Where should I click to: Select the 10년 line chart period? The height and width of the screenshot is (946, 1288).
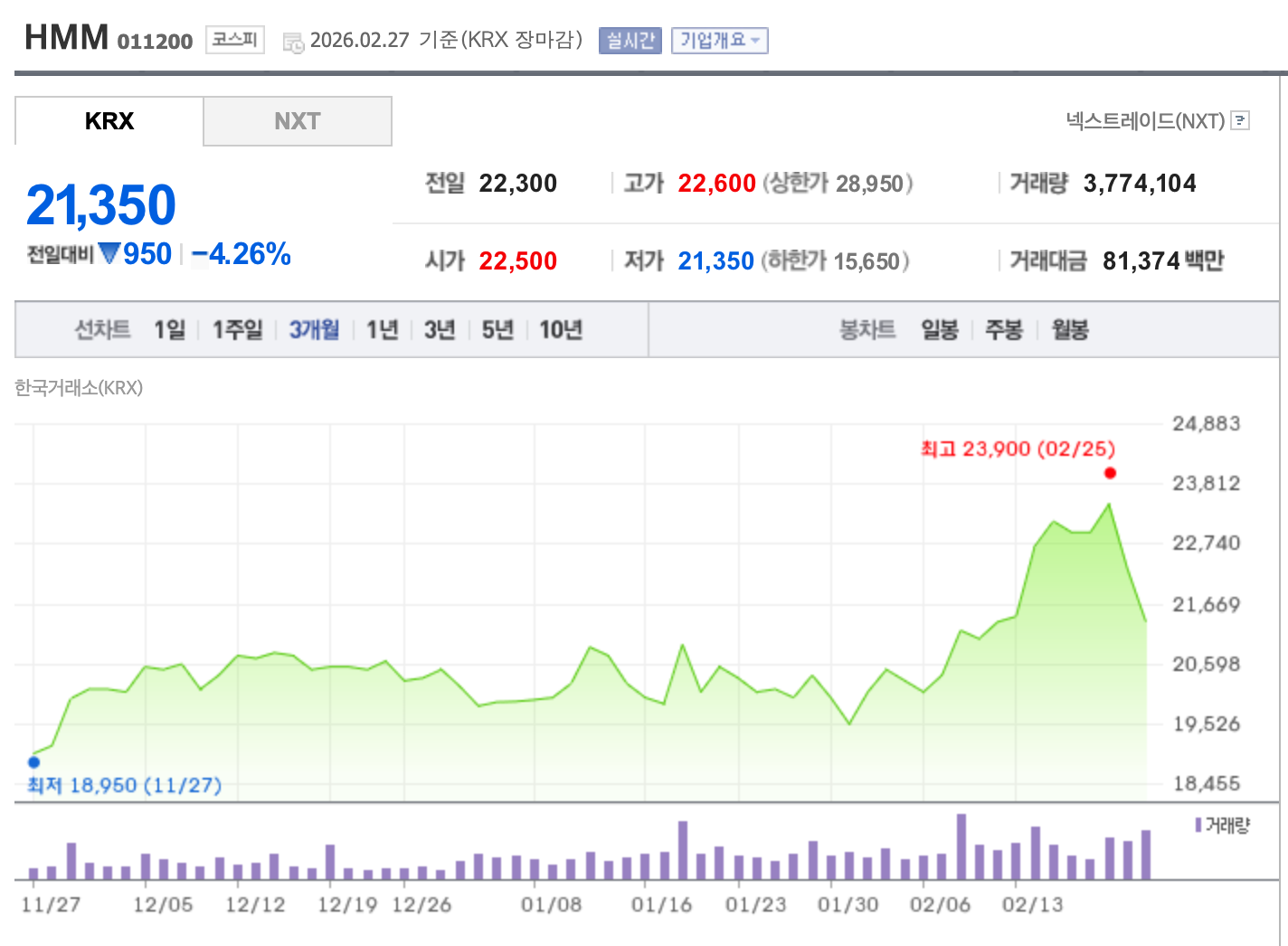click(x=561, y=330)
